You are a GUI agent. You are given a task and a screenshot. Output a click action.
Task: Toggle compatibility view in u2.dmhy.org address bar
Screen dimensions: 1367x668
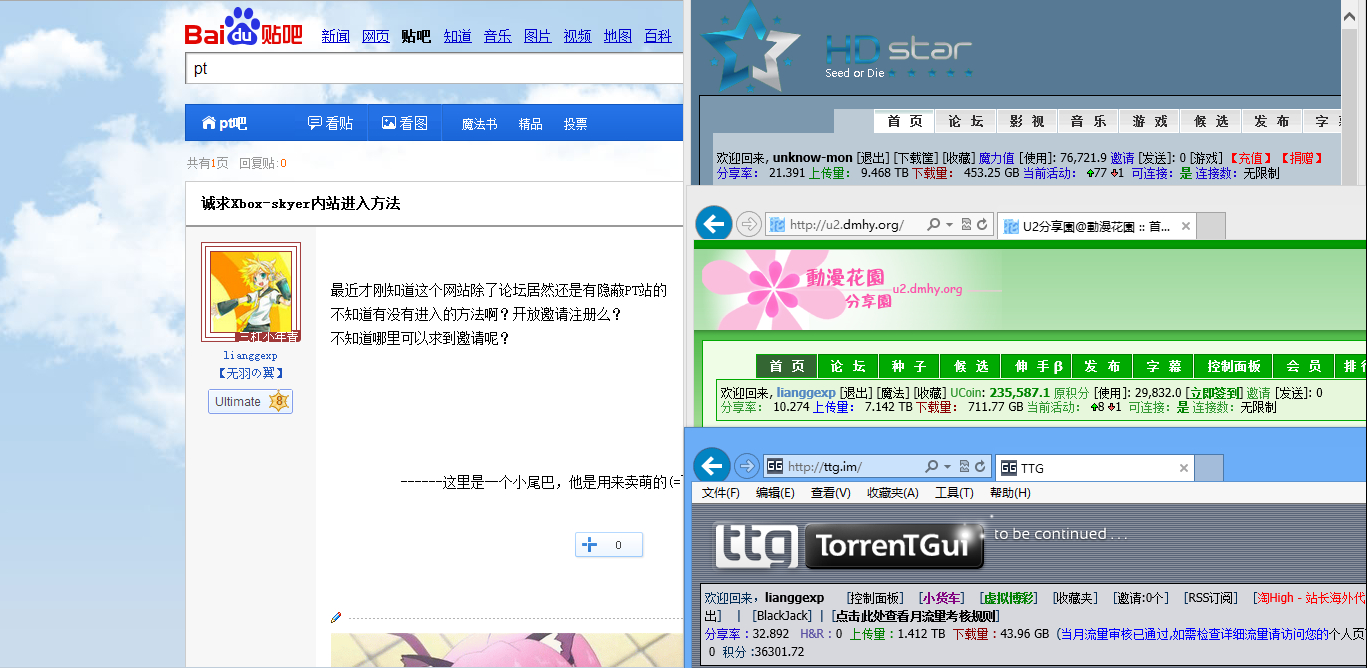(x=966, y=225)
